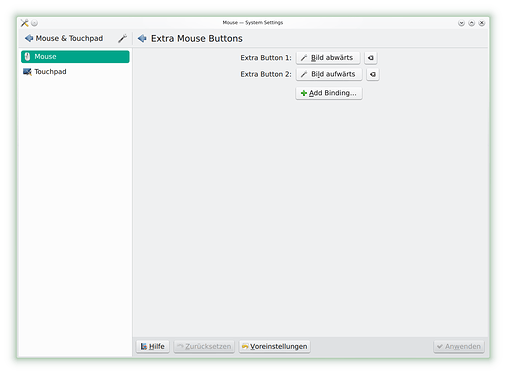Select Touchpad in the sidebar

tap(75, 72)
